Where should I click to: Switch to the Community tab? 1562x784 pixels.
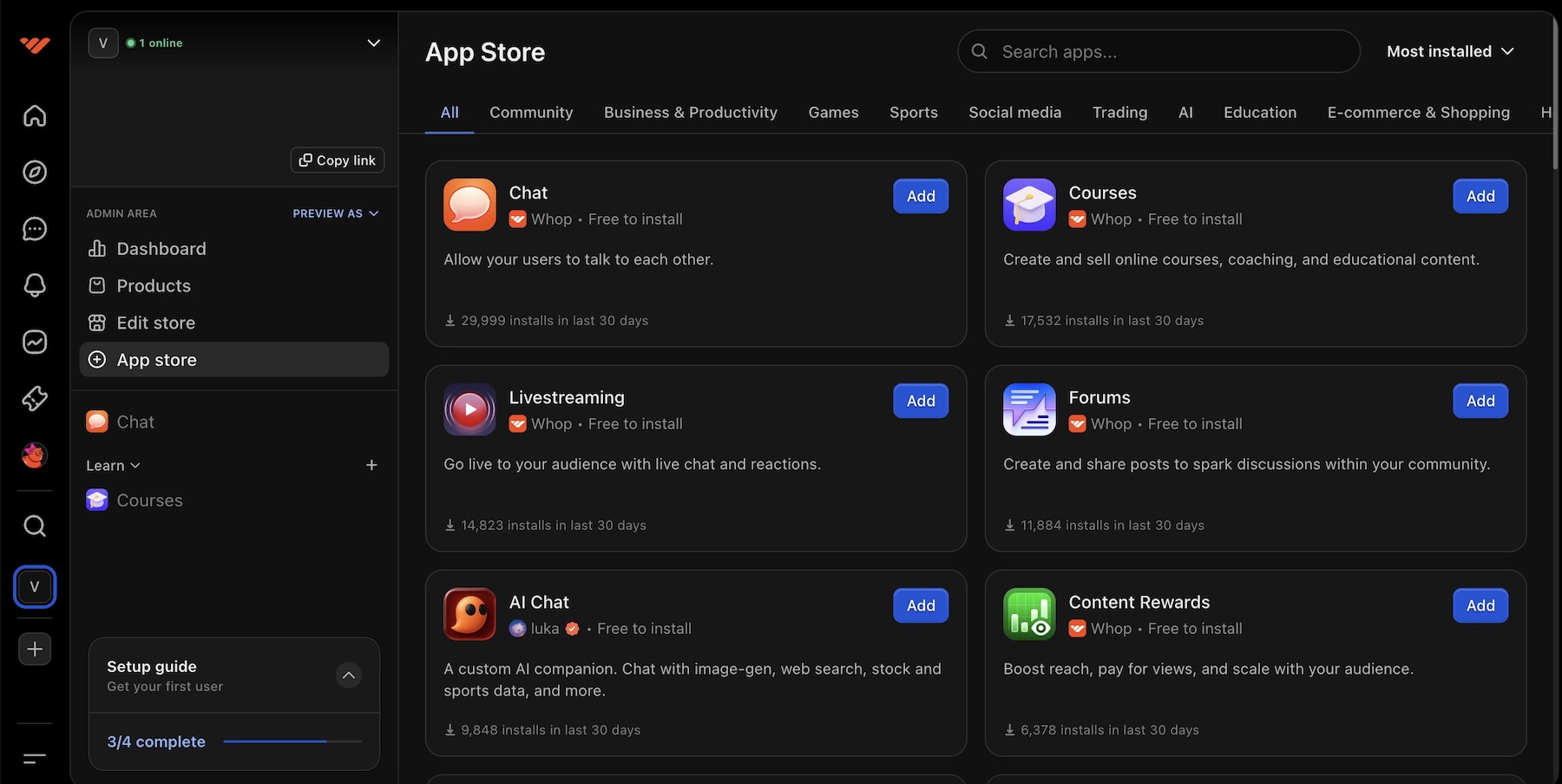(x=531, y=113)
